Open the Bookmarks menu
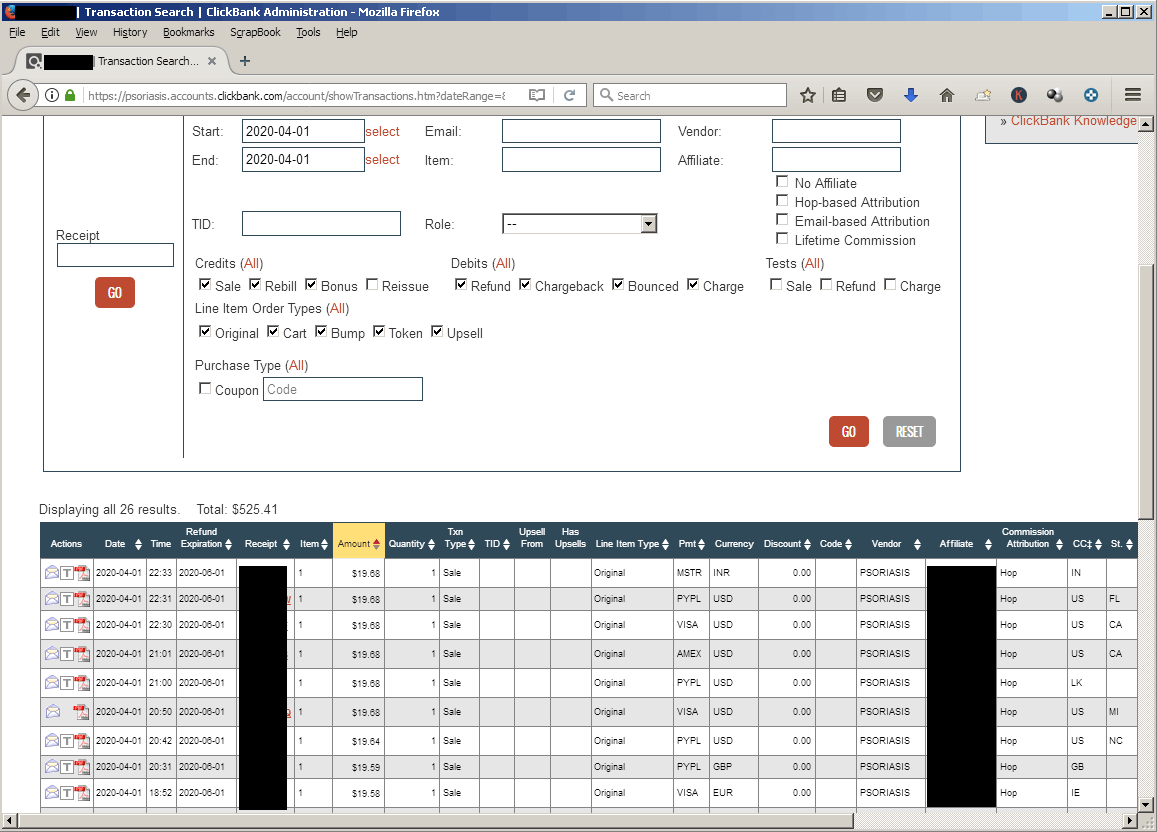Image resolution: width=1157 pixels, height=832 pixels. click(188, 32)
